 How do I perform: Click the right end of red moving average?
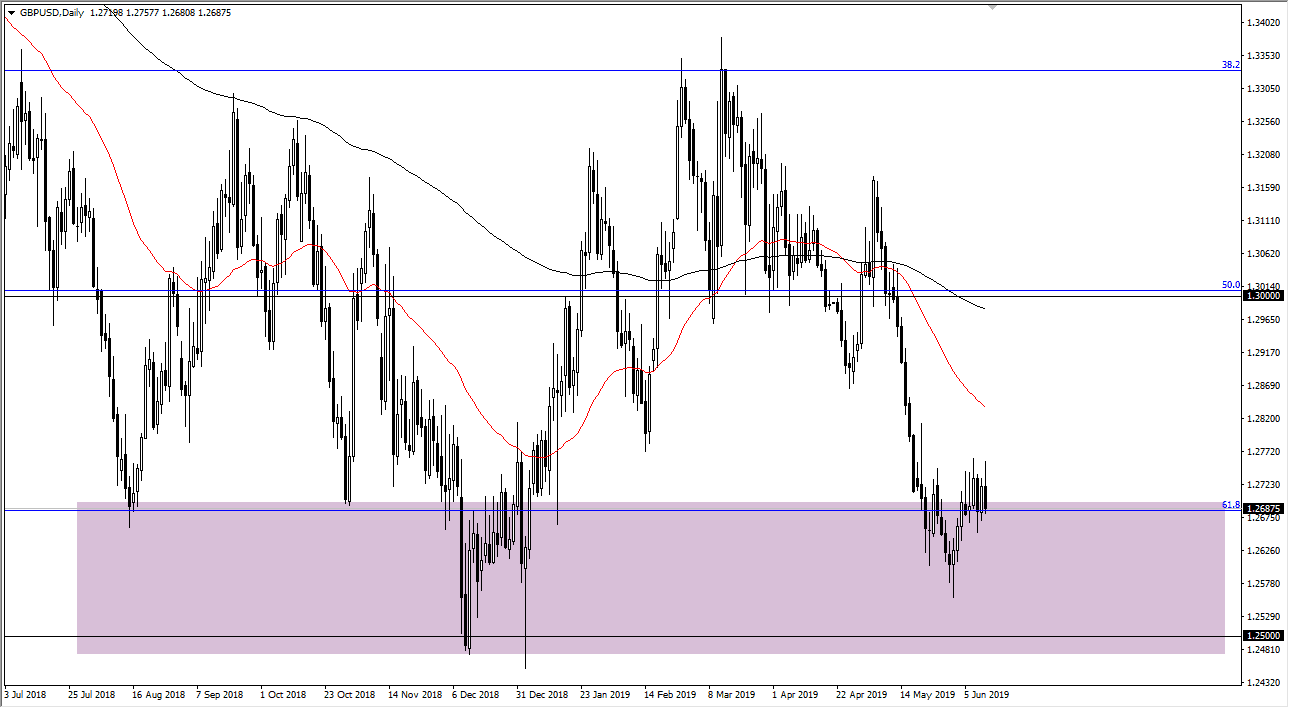pyautogui.click(x=985, y=406)
